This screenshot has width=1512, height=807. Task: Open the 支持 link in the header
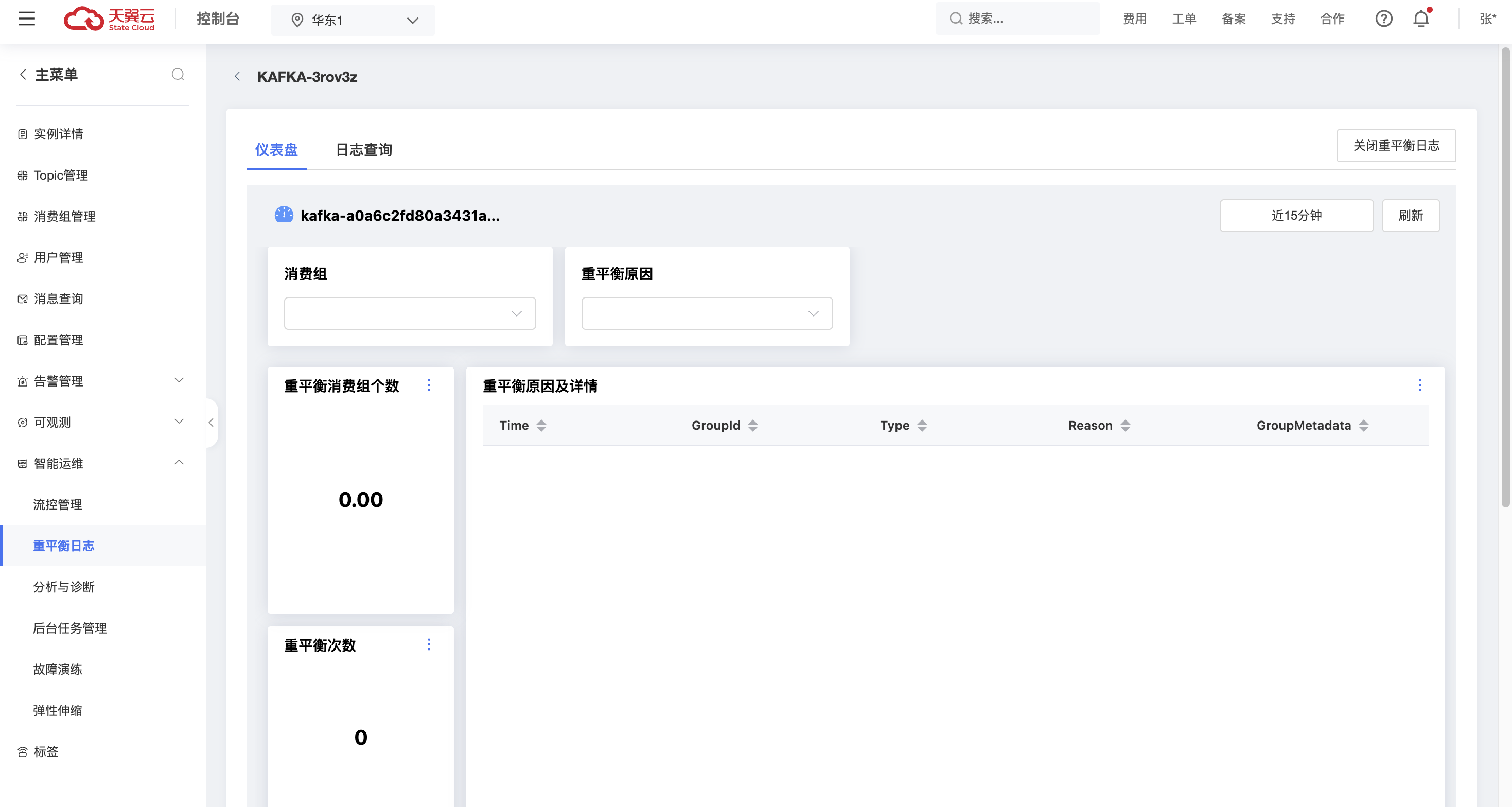point(1282,19)
